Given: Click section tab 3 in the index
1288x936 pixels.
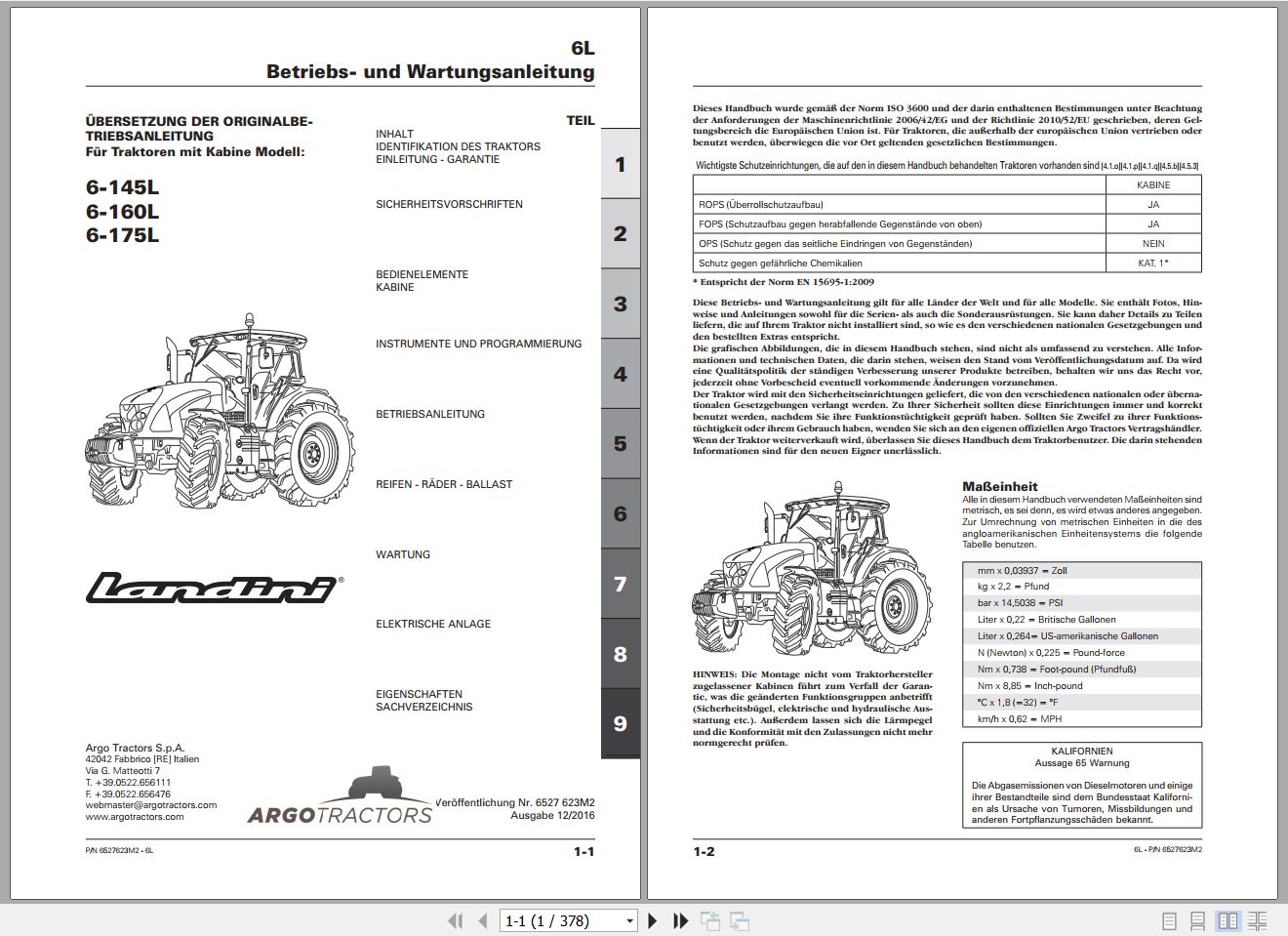Looking at the screenshot, I should (x=620, y=304).
